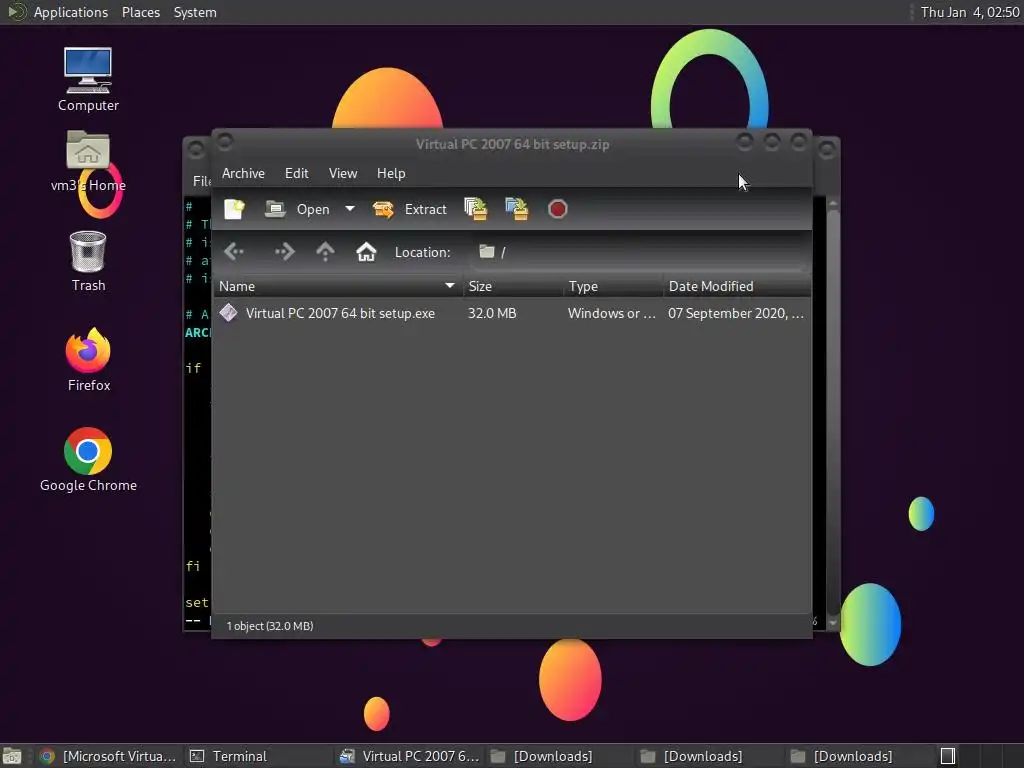Click the 07 September 2020 date cell
This screenshot has height=768, width=1024.
[735, 313]
